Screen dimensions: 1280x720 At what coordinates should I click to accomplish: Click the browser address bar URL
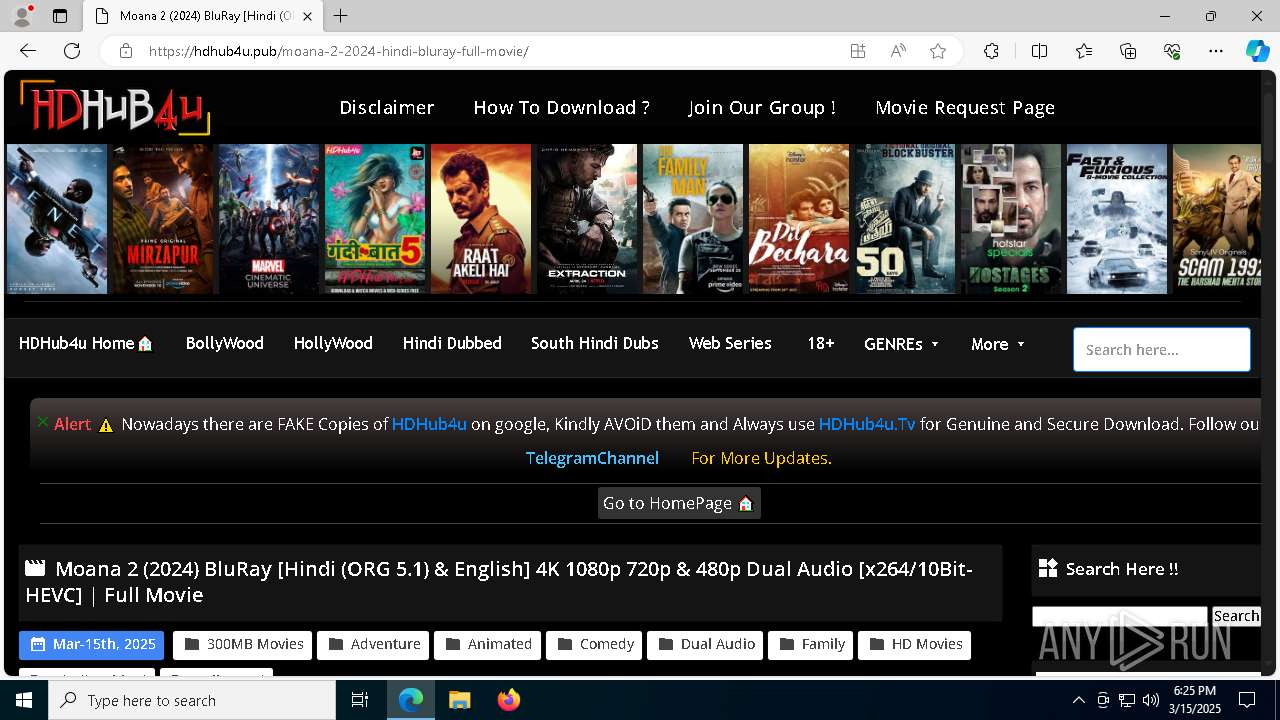pyautogui.click(x=338, y=51)
